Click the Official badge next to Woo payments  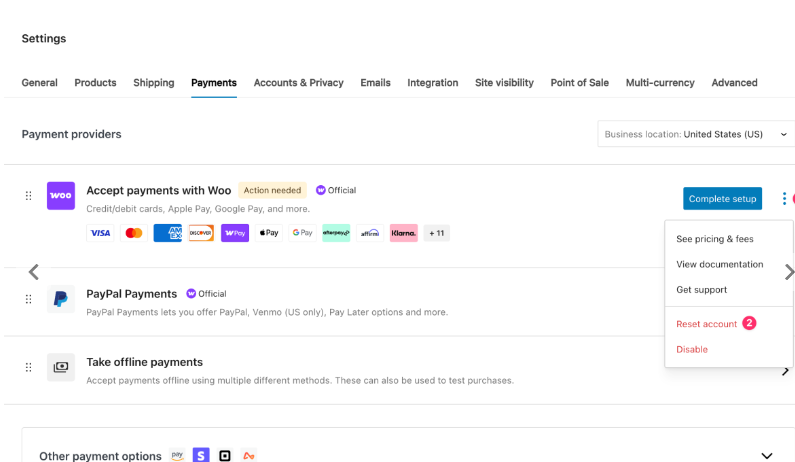(x=336, y=190)
